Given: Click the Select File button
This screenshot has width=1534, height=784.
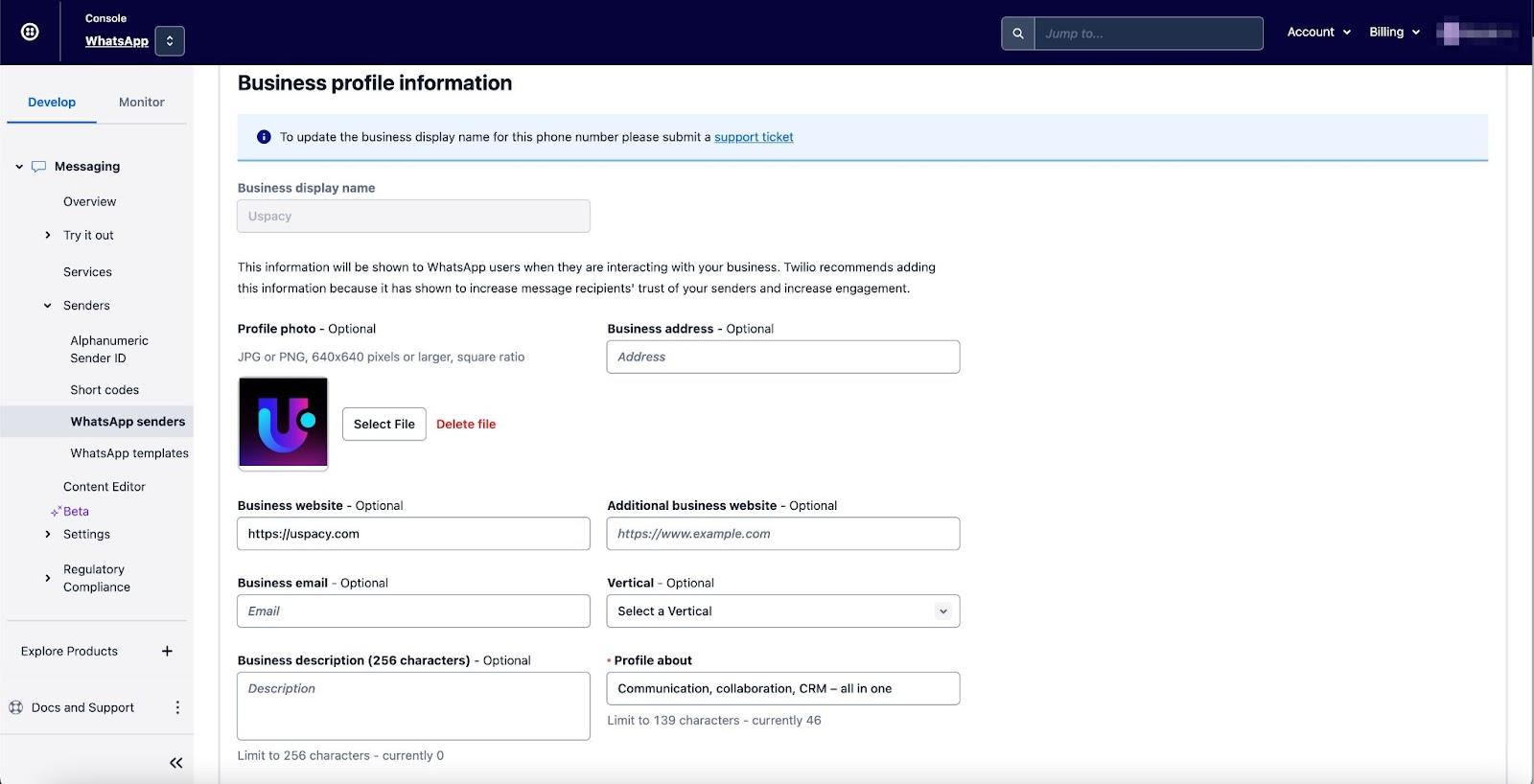Looking at the screenshot, I should [x=383, y=425].
